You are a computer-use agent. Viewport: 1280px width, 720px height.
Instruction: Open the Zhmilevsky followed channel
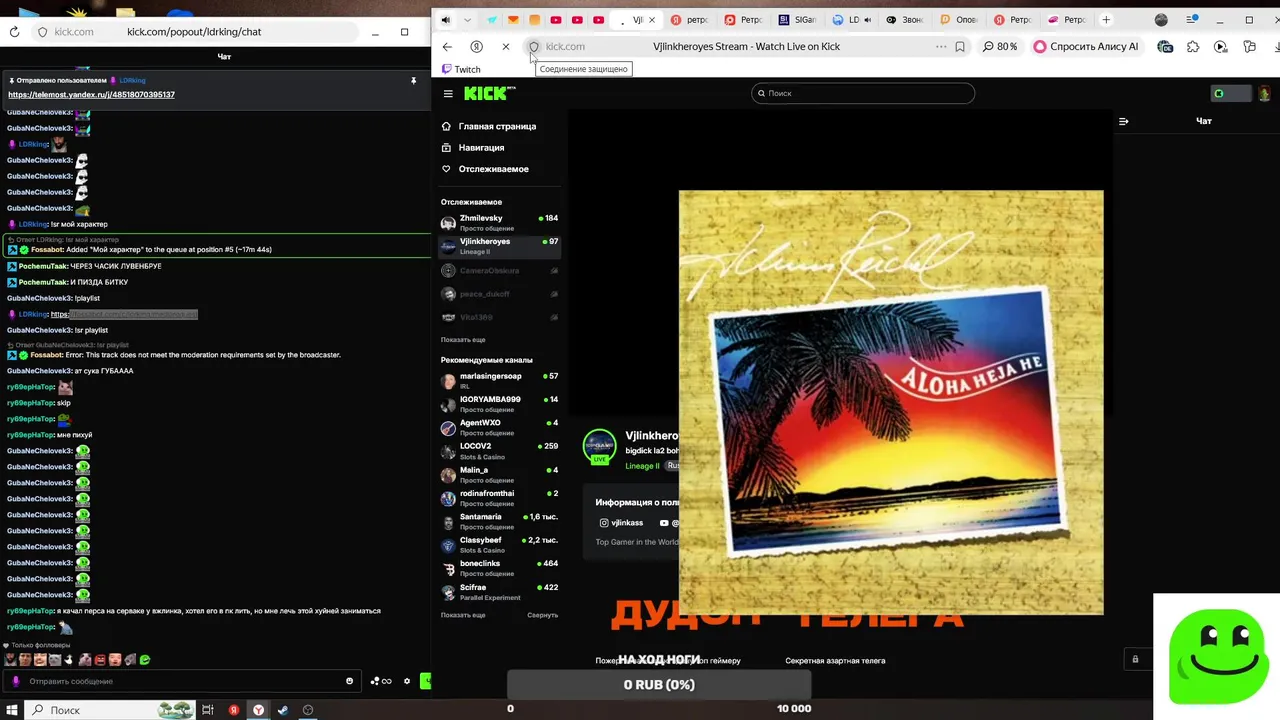(x=499, y=222)
